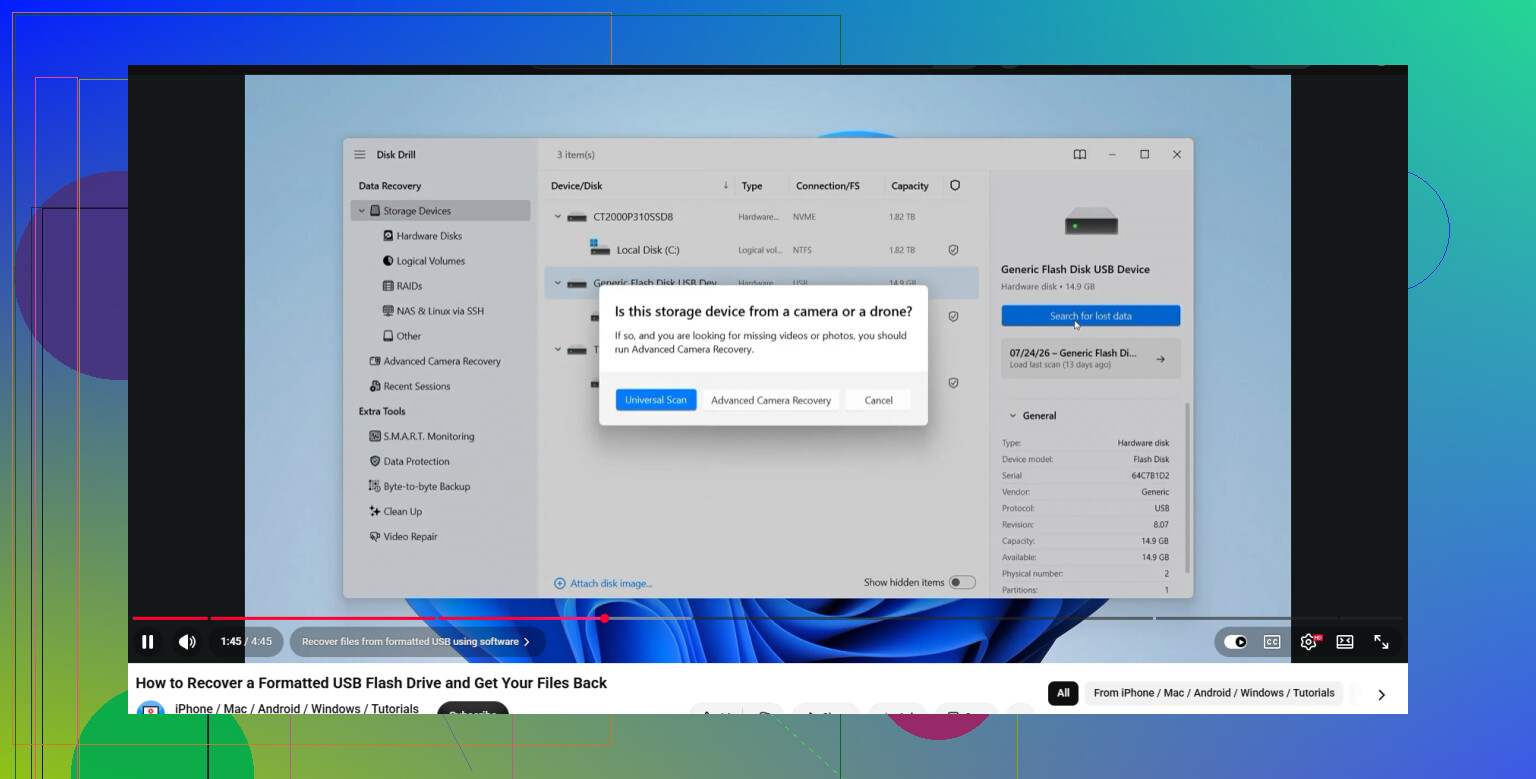1536x779 pixels.
Task: Click the Hardware Disks icon
Action: (x=388, y=236)
